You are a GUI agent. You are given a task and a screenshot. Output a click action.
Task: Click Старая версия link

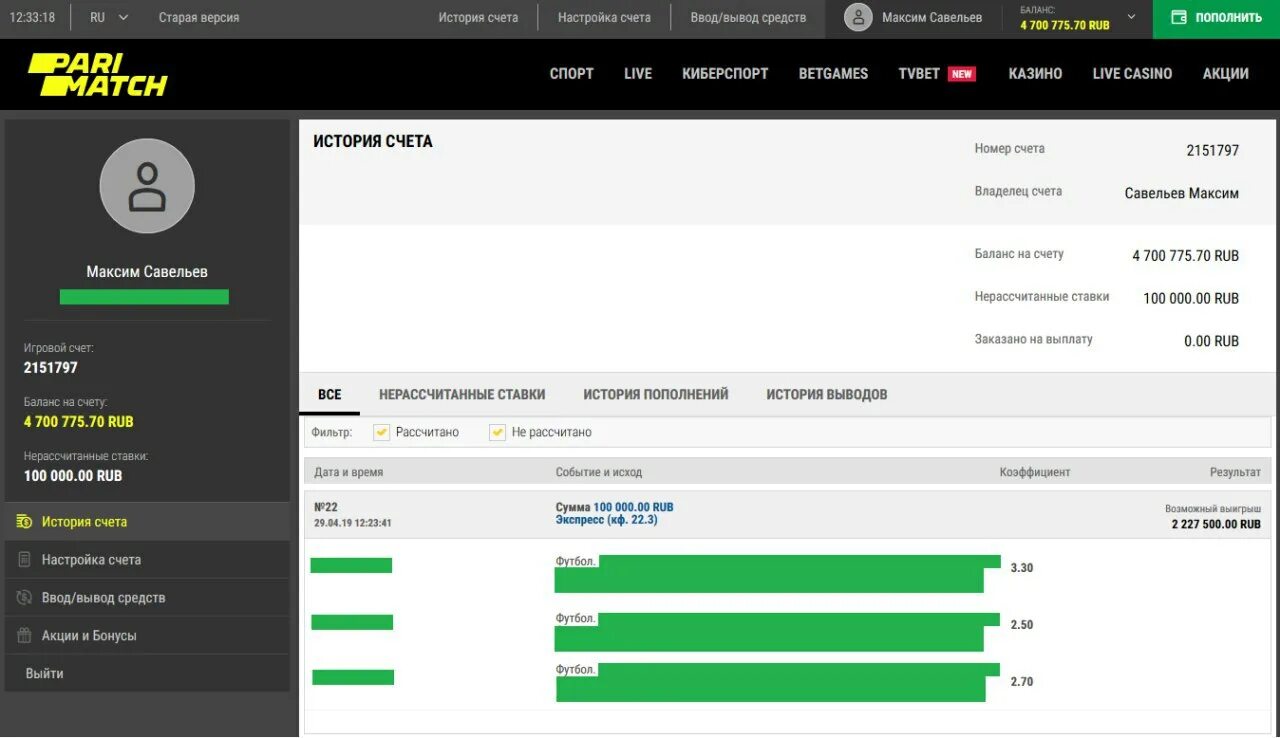[x=199, y=17]
